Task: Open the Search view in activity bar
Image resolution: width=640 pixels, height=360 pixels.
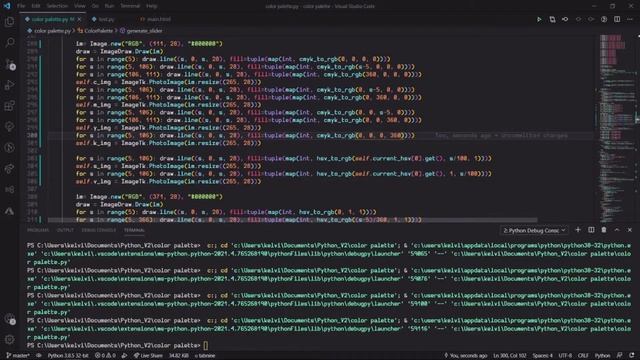Action: tap(9, 42)
